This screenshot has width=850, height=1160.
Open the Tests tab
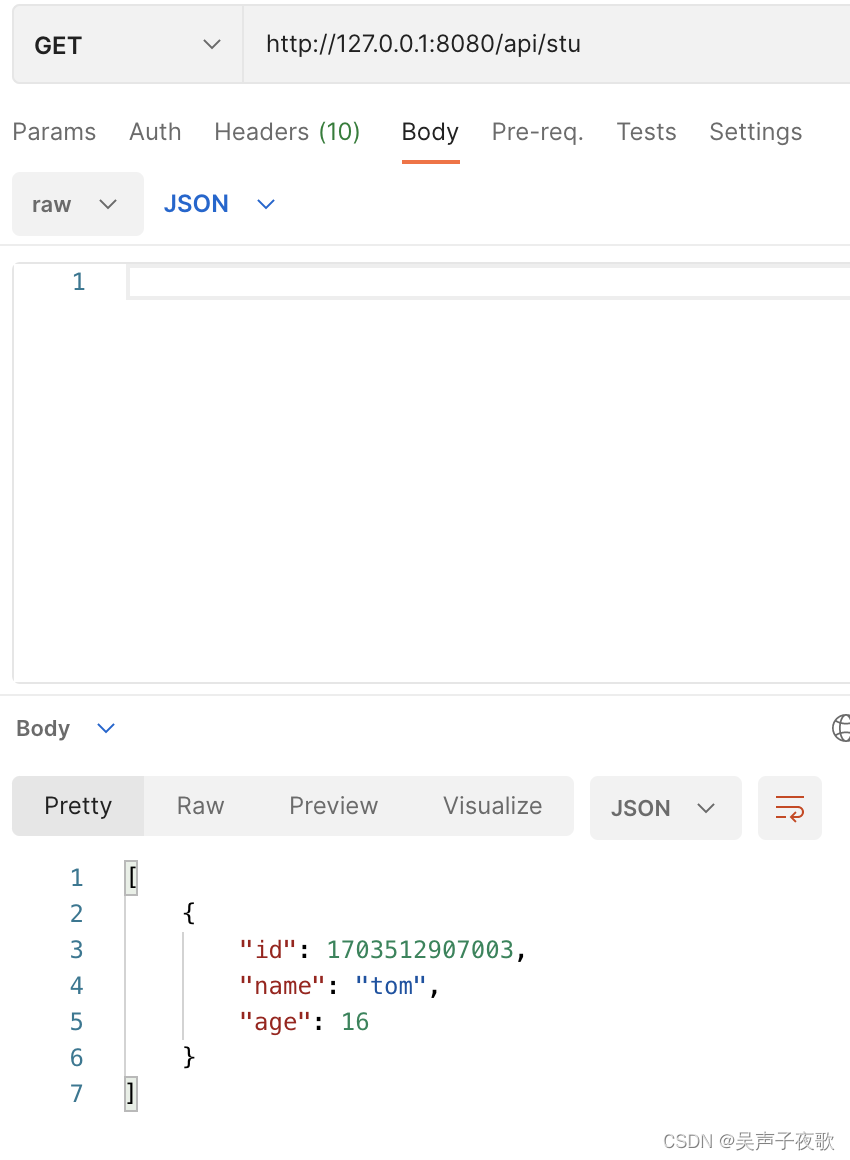coord(647,132)
